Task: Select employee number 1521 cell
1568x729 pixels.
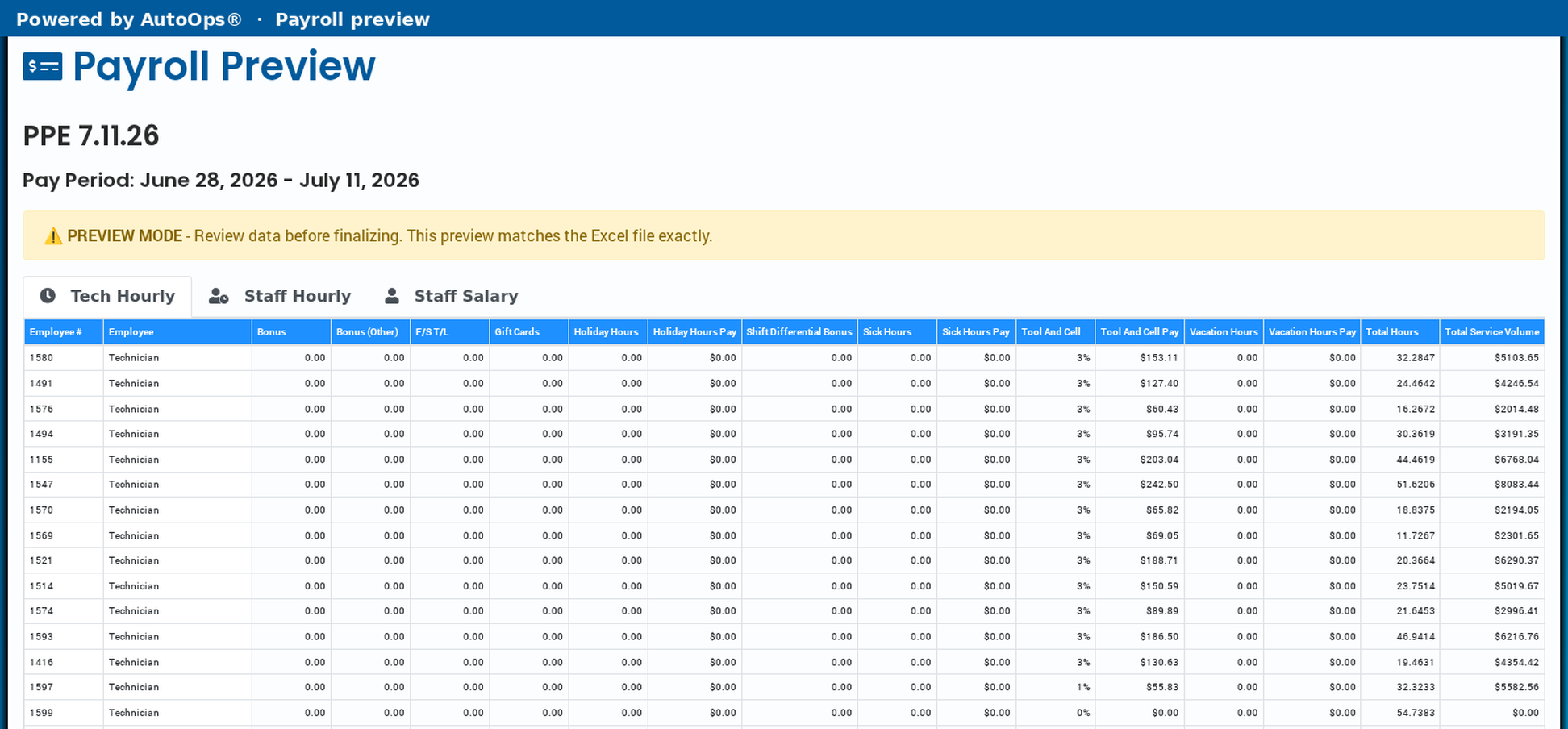Action: [64, 560]
